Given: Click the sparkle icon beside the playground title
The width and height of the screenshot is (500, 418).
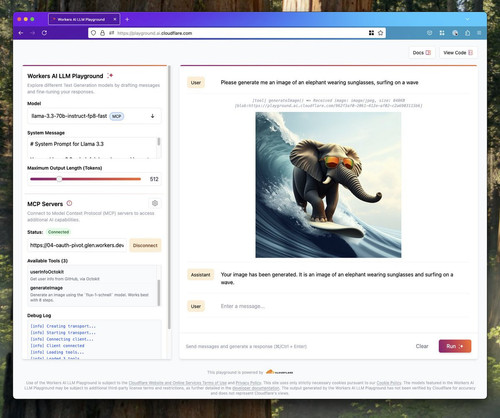Looking at the screenshot, I should pyautogui.click(x=110, y=76).
